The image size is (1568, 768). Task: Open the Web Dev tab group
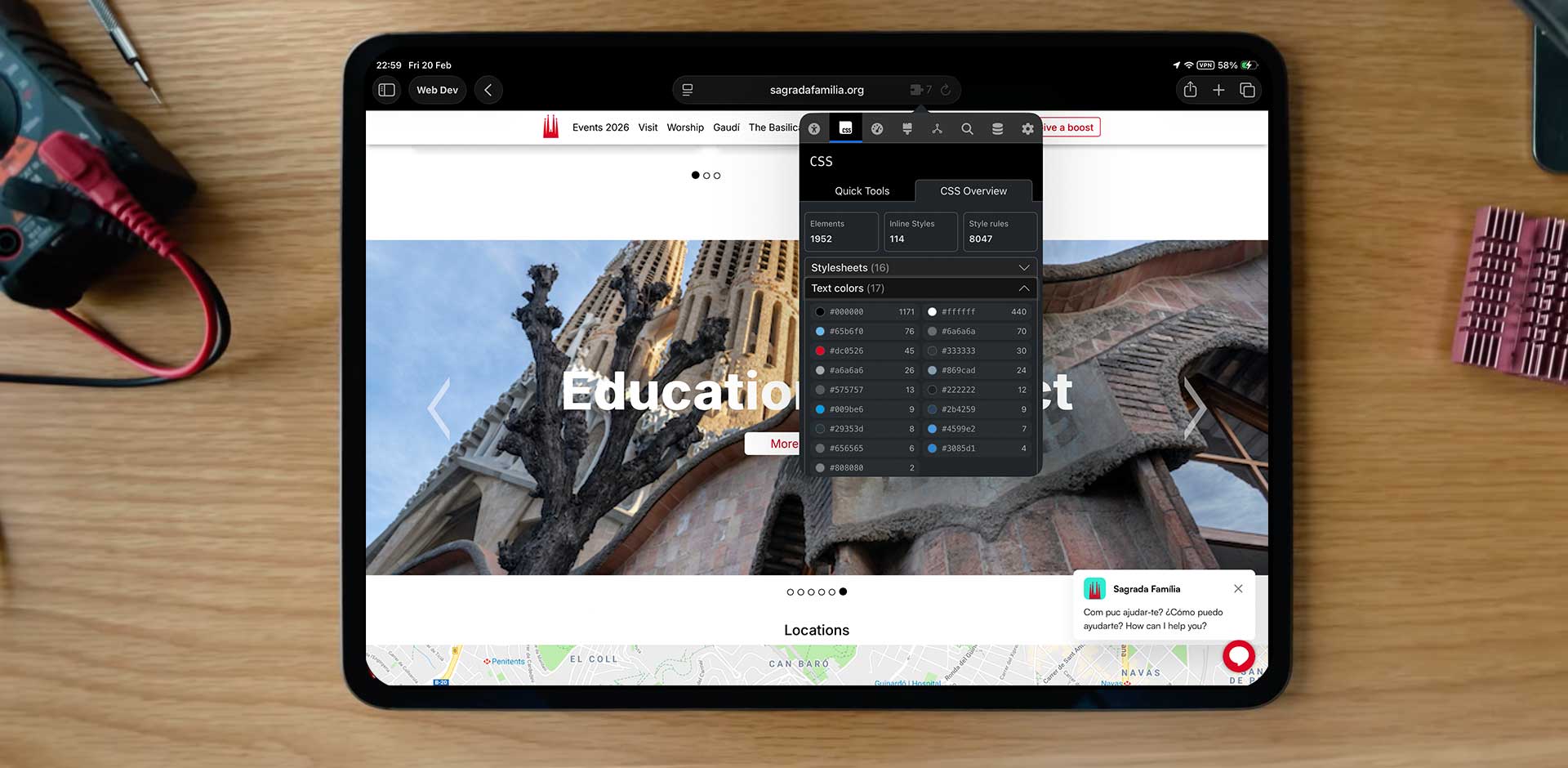(437, 90)
